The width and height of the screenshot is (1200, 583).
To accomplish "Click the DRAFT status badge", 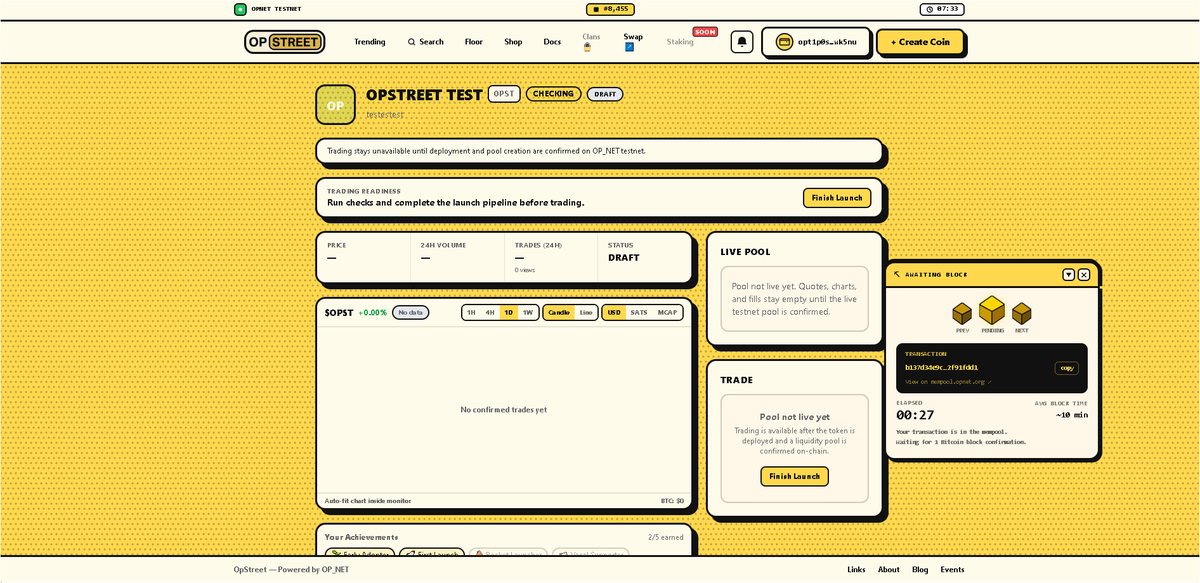I will click(x=605, y=94).
